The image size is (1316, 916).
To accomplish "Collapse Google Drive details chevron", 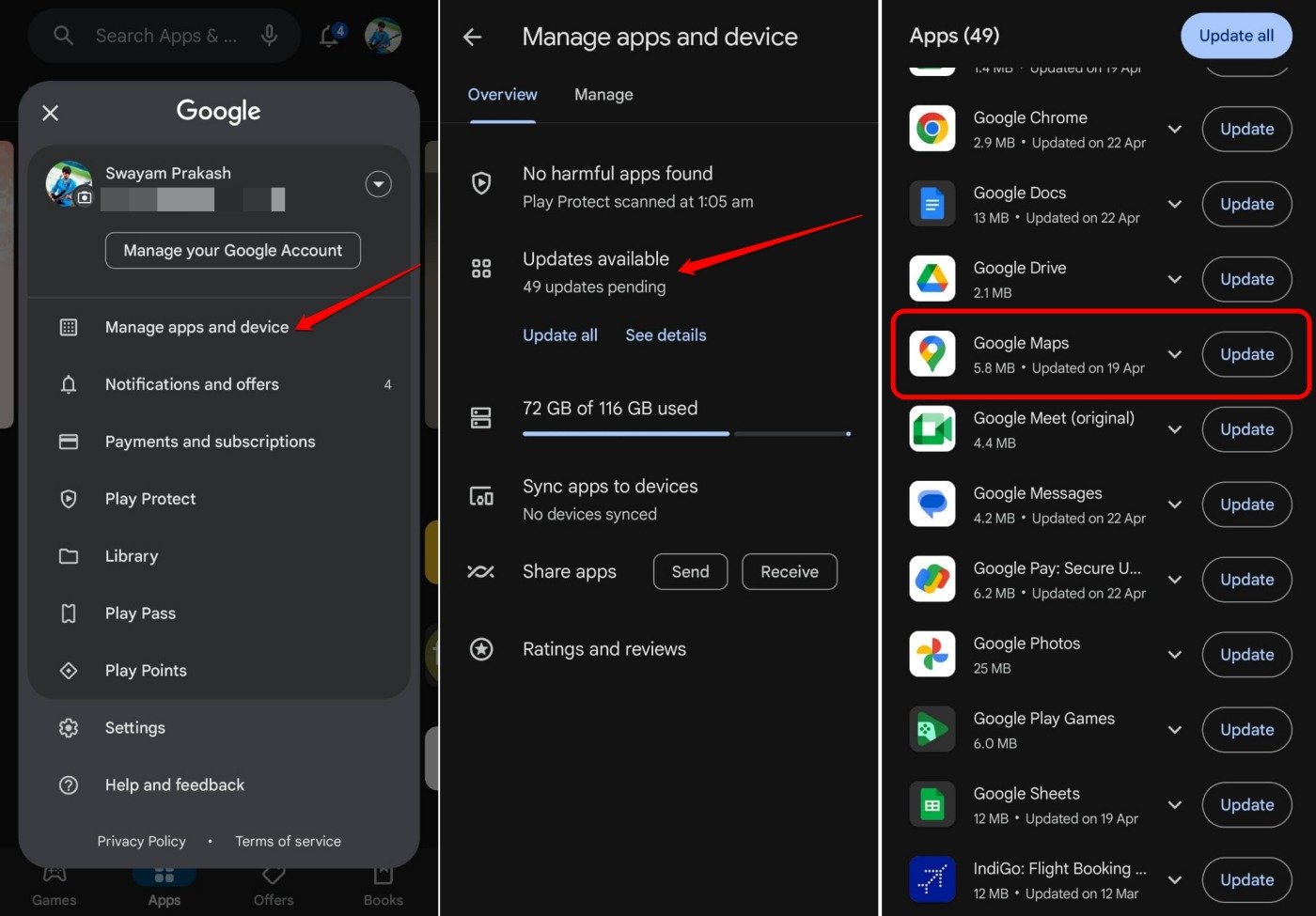I will (x=1175, y=279).
